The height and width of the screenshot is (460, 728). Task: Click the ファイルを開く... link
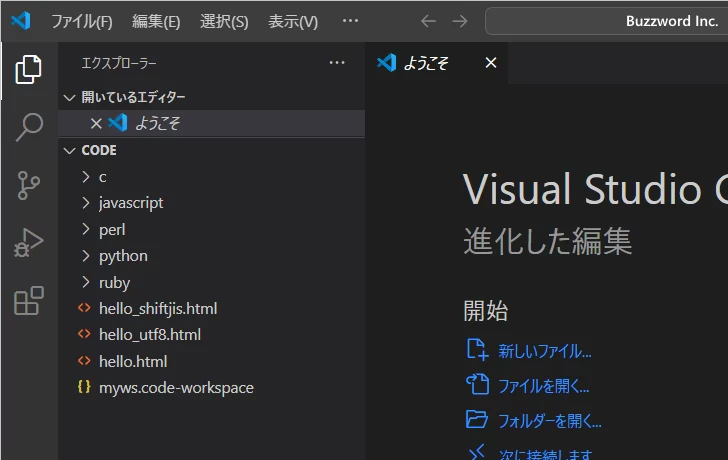point(544,386)
